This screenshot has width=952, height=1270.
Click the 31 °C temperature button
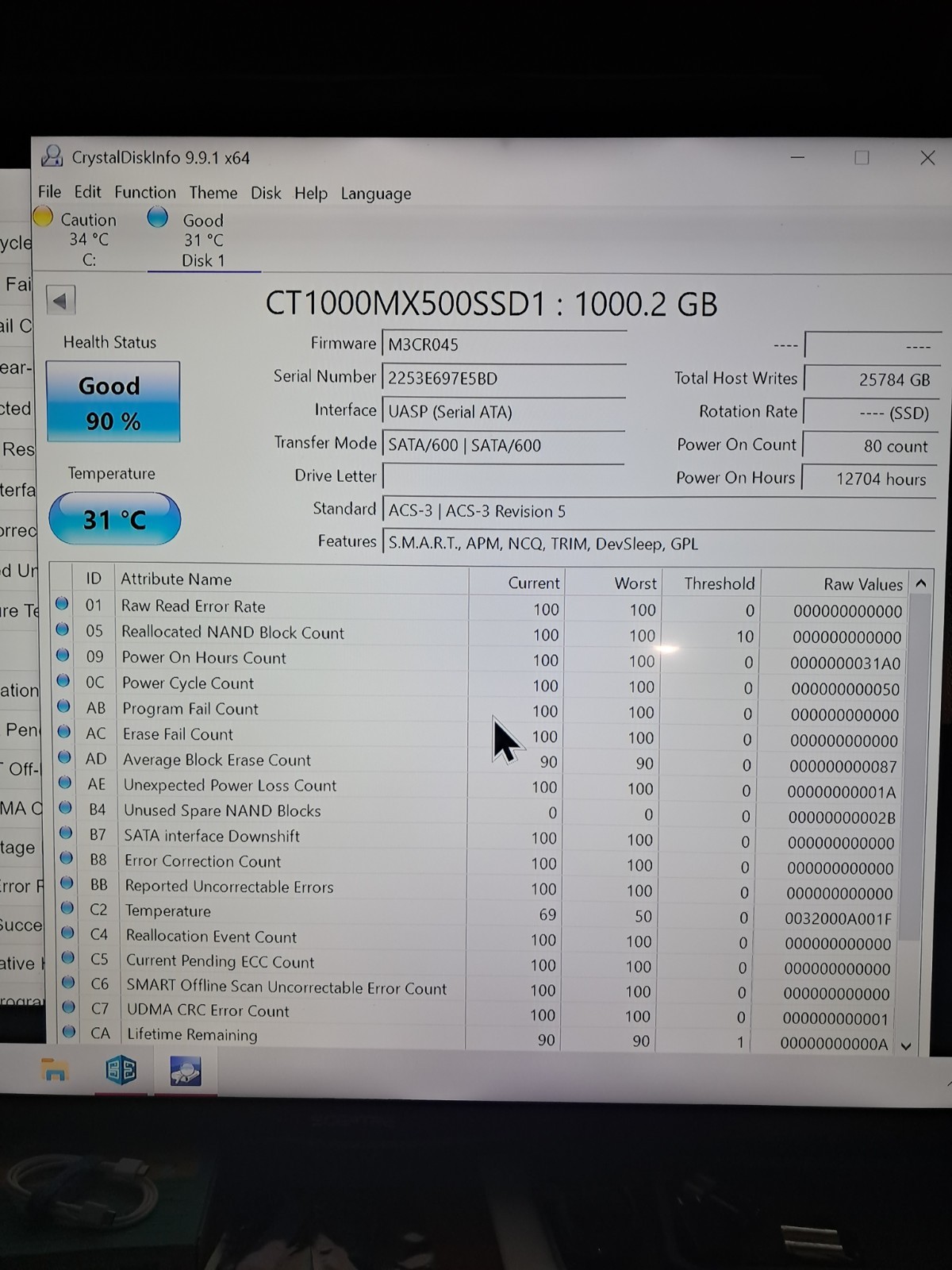click(x=114, y=519)
